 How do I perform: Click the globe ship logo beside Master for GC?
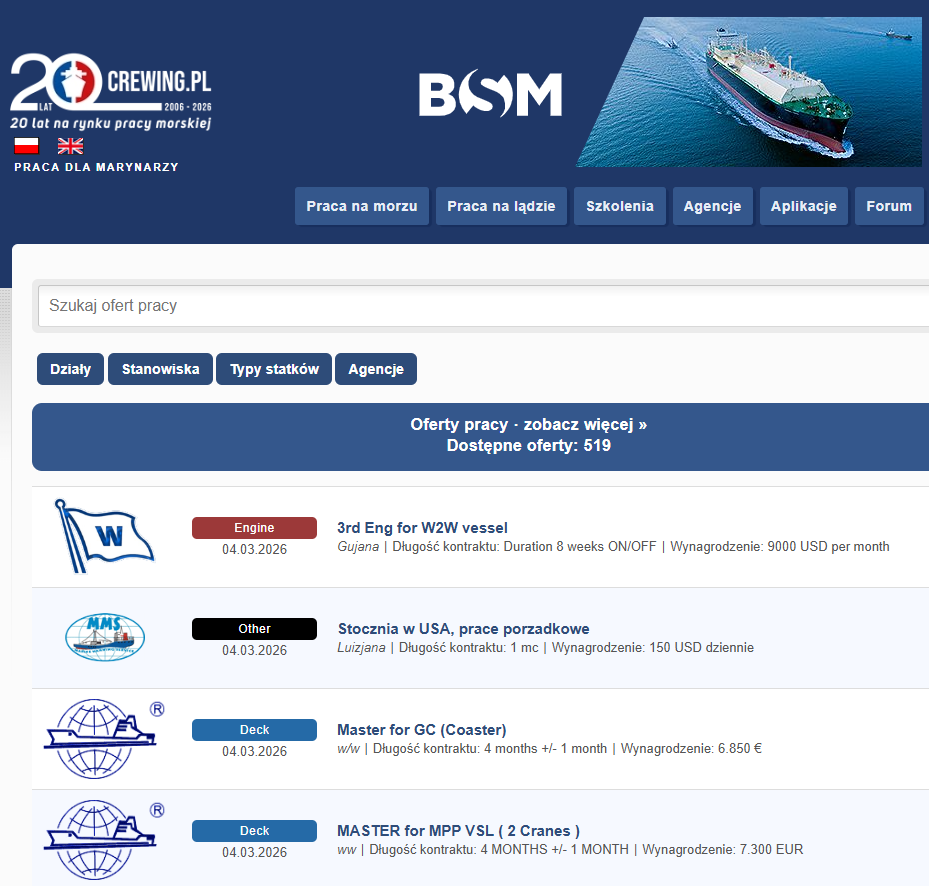(104, 738)
